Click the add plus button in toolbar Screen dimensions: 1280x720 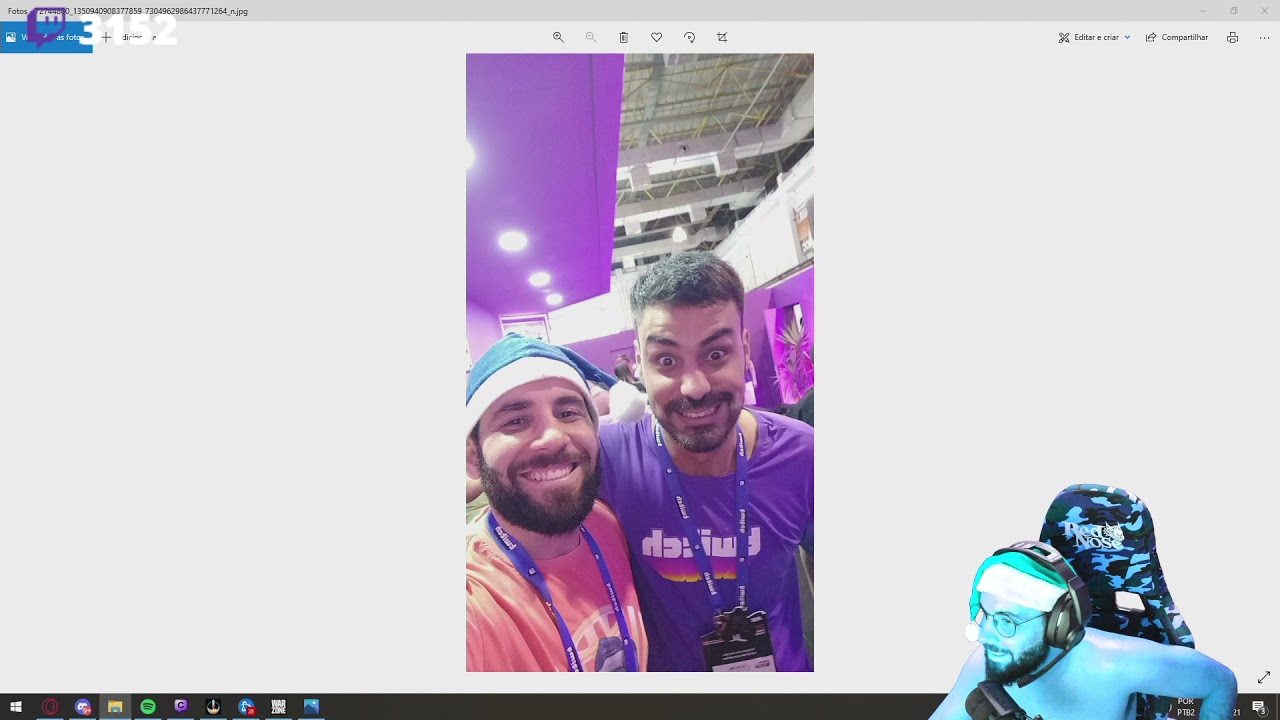[106, 37]
